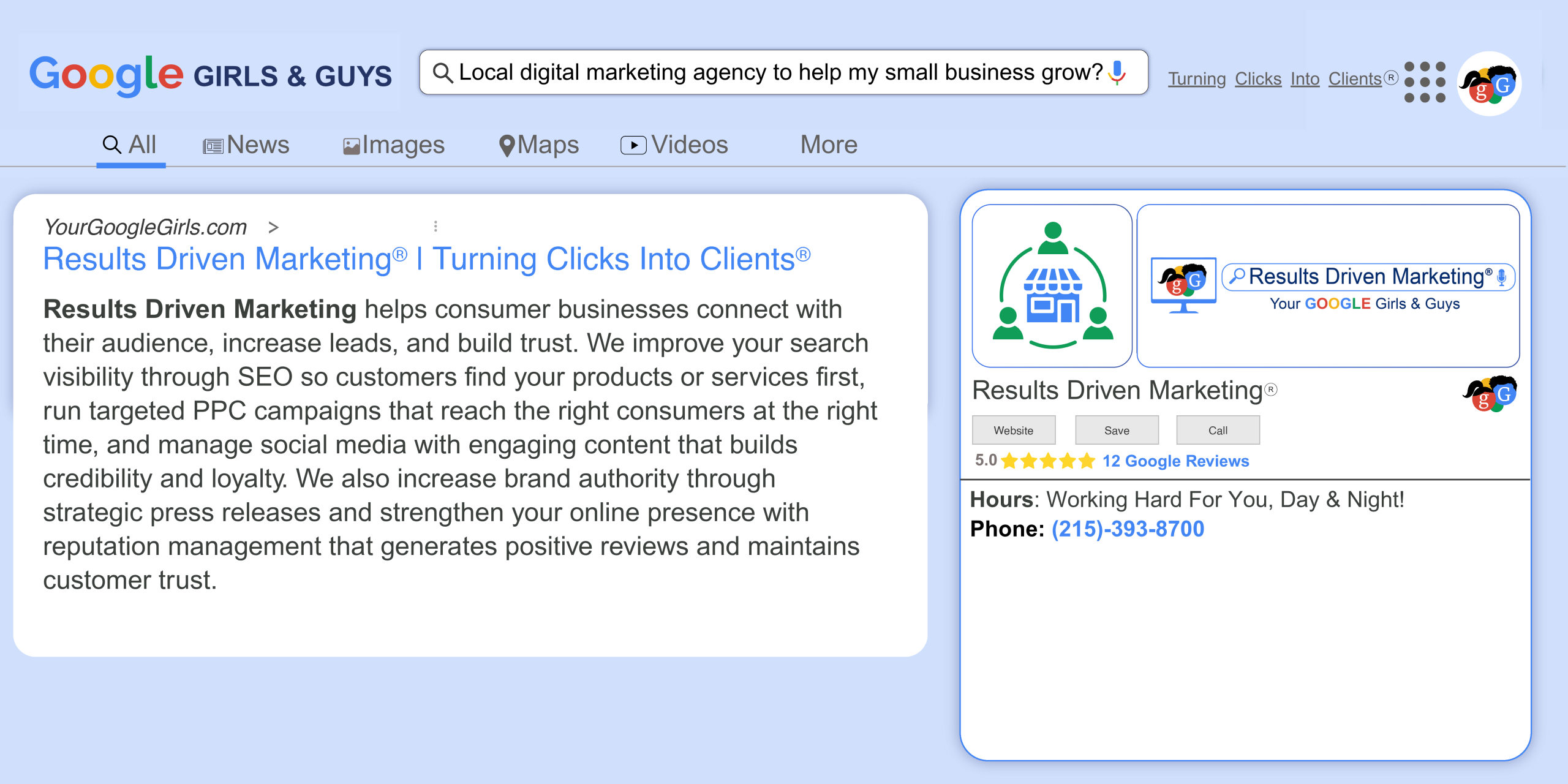
Task: Click the gG logo beside business name
Action: click(1490, 394)
